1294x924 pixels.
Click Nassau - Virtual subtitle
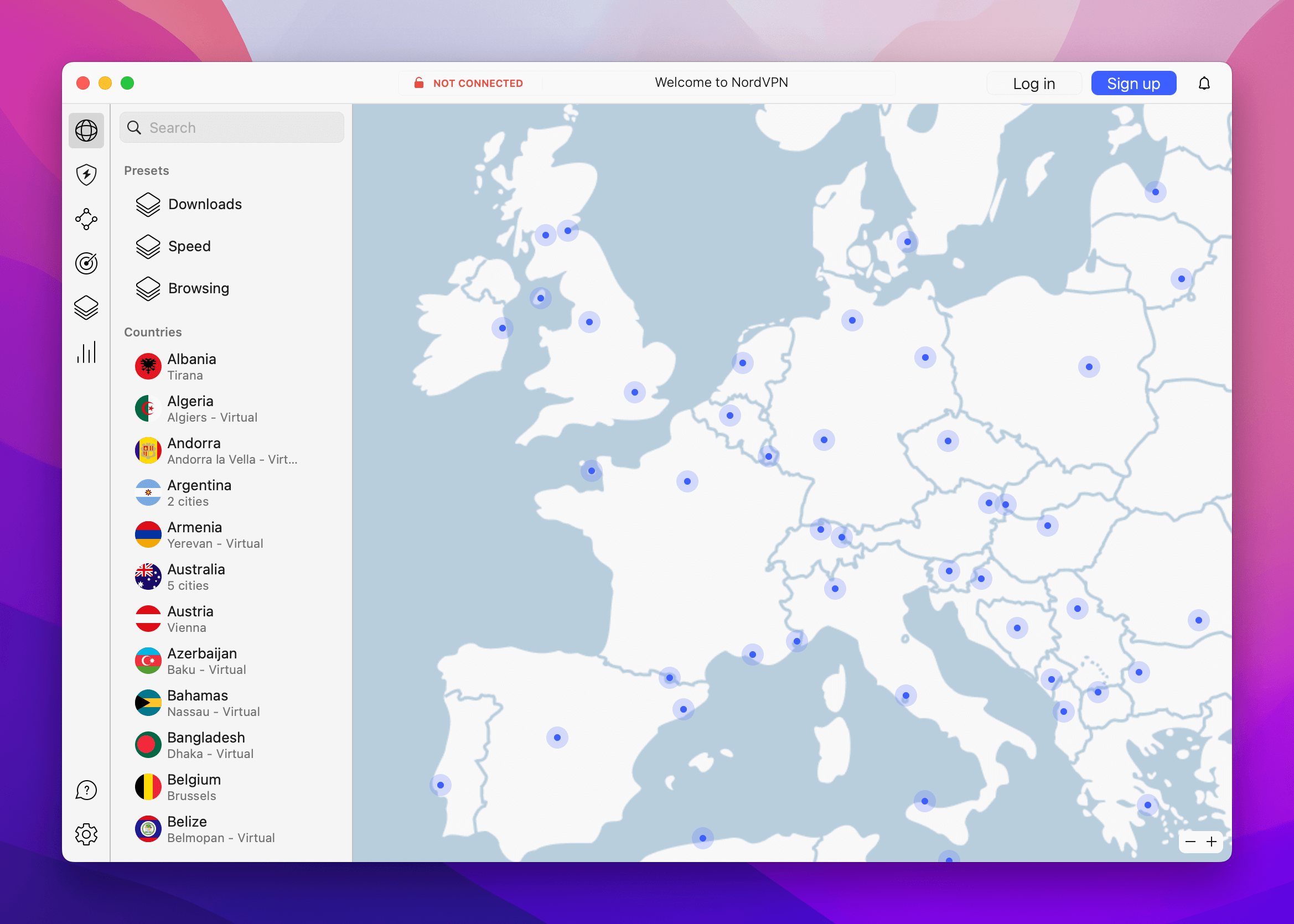click(214, 712)
